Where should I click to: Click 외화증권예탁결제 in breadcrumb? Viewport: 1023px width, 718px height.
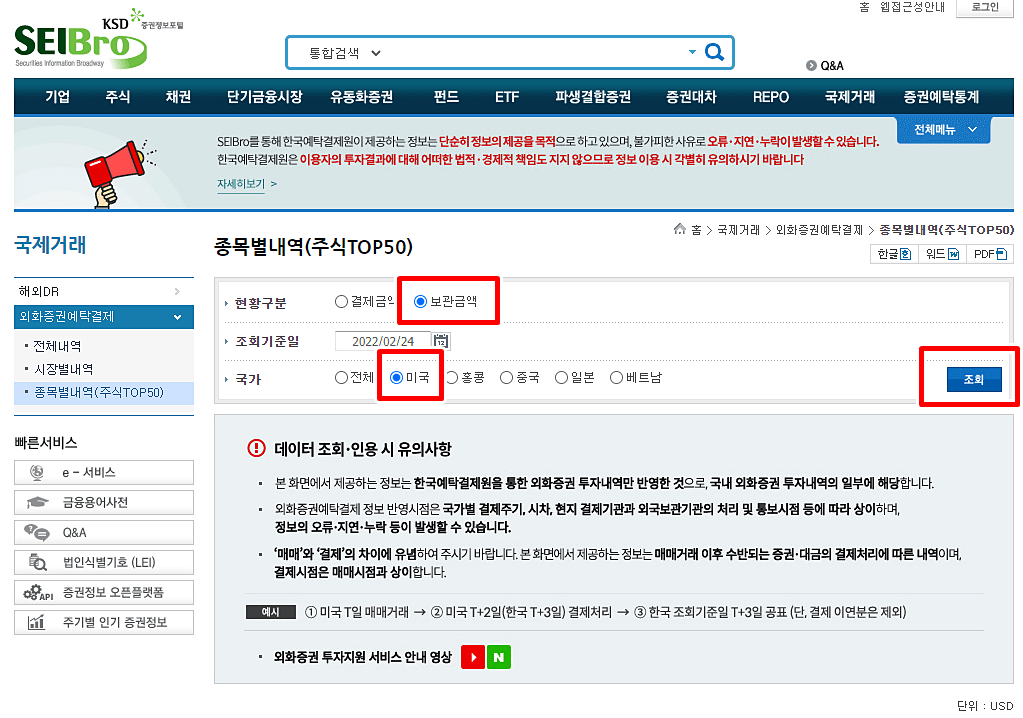point(819,230)
